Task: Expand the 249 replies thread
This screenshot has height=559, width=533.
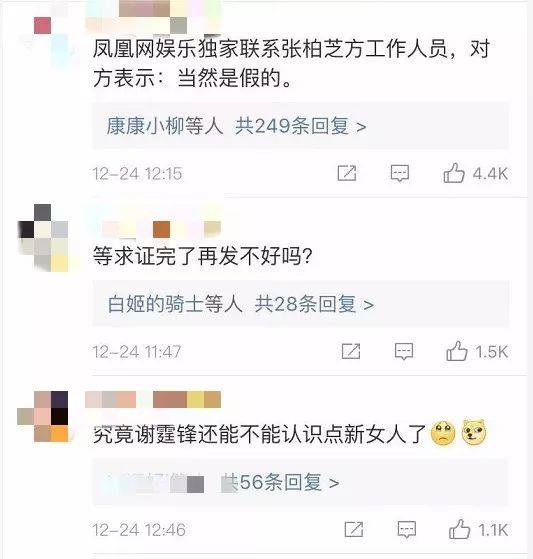Action: (300, 126)
